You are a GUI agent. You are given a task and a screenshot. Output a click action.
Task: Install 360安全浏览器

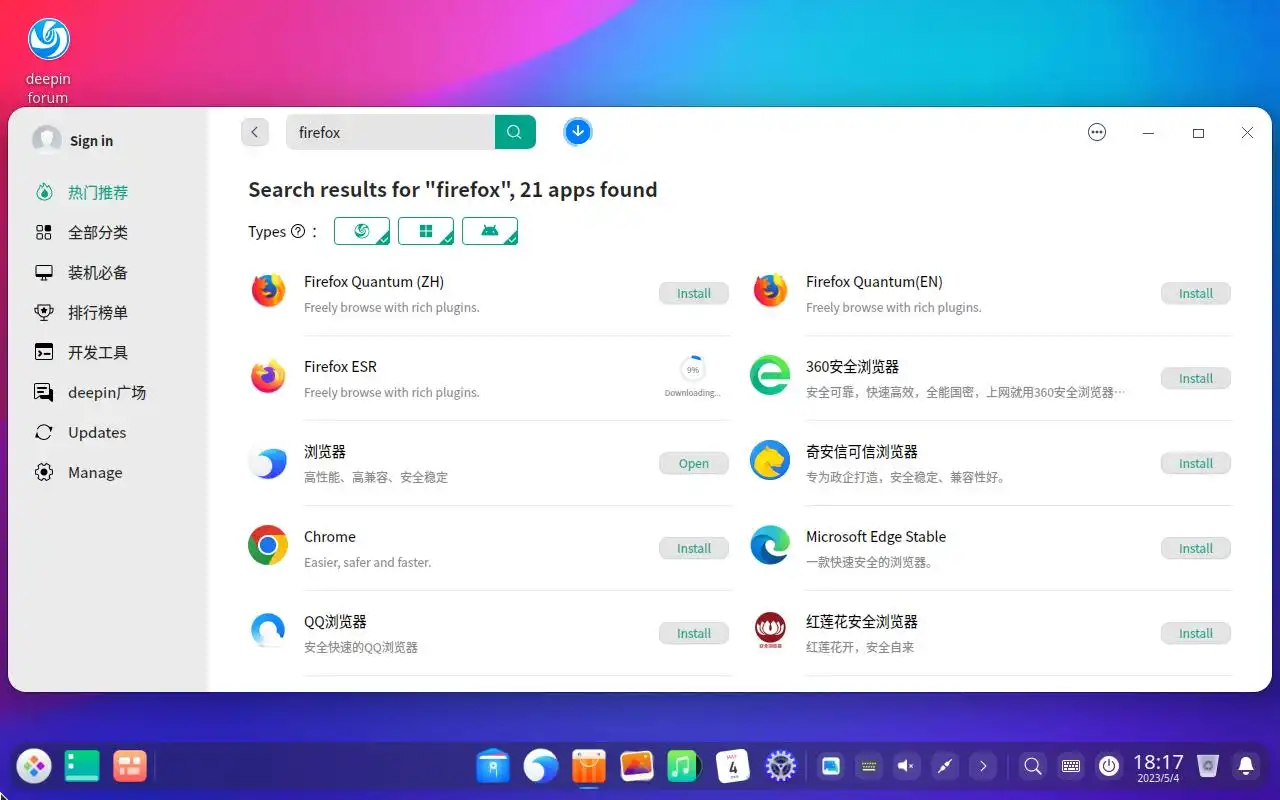(x=1196, y=378)
